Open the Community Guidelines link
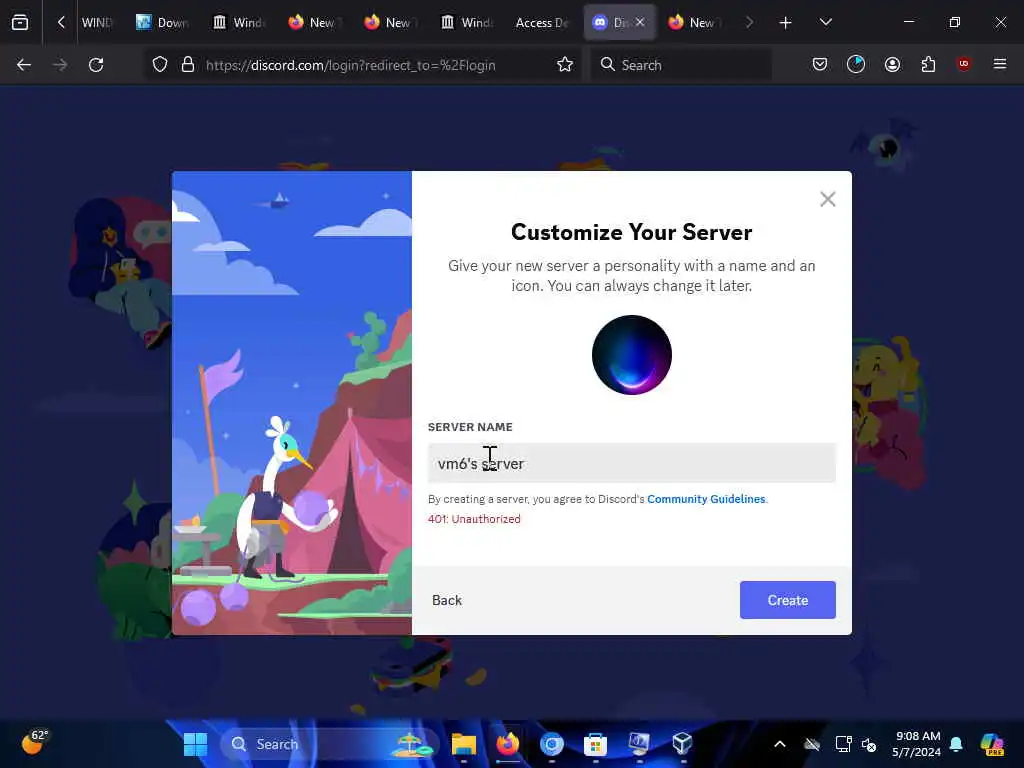Image resolution: width=1024 pixels, height=768 pixels. point(706,499)
